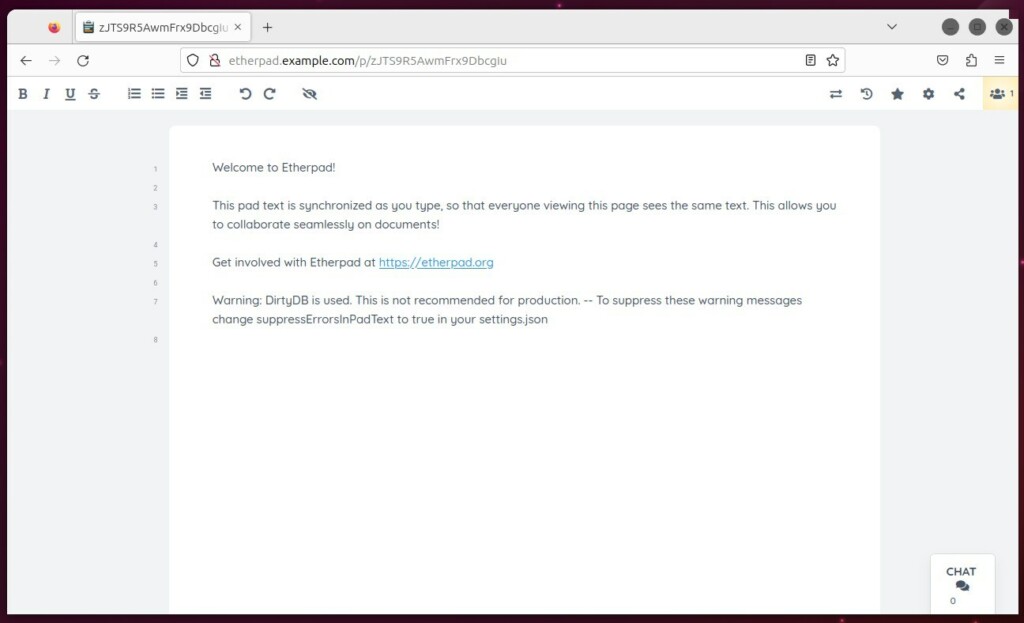
Task: Close the Firefox window
Action: click(1004, 27)
